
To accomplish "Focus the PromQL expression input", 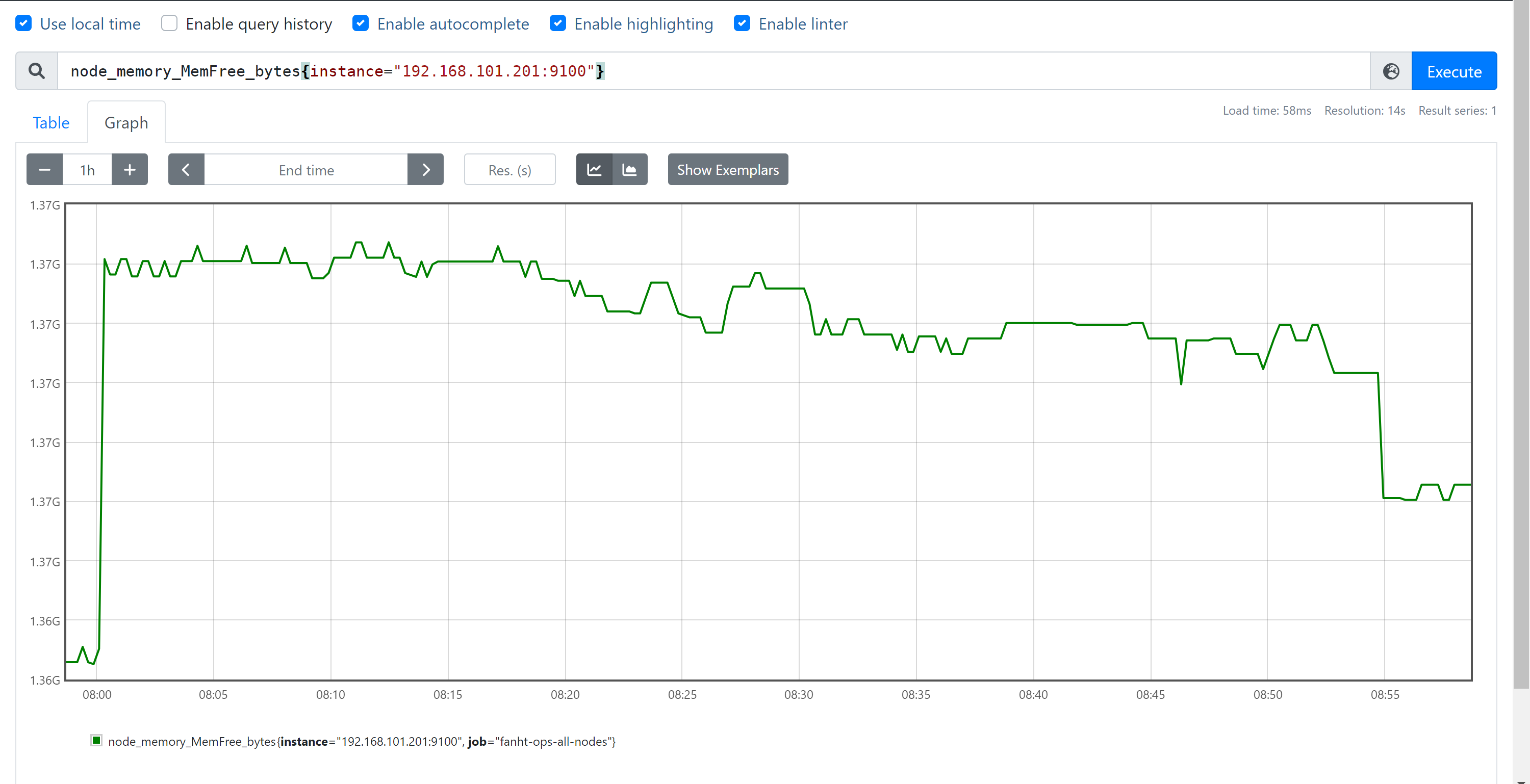I will tap(713, 71).
